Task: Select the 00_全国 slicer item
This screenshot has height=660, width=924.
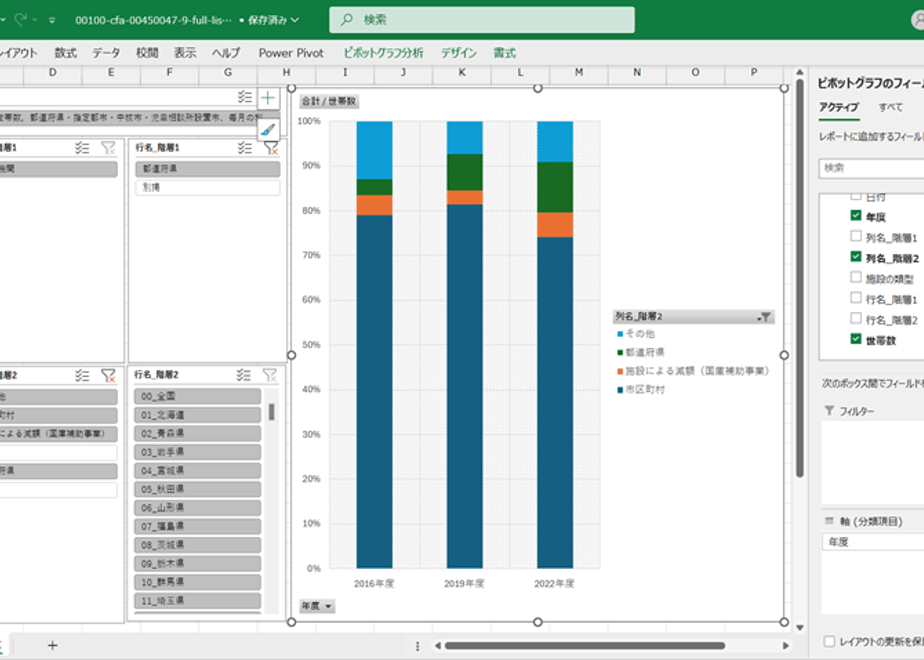Action: (197, 396)
